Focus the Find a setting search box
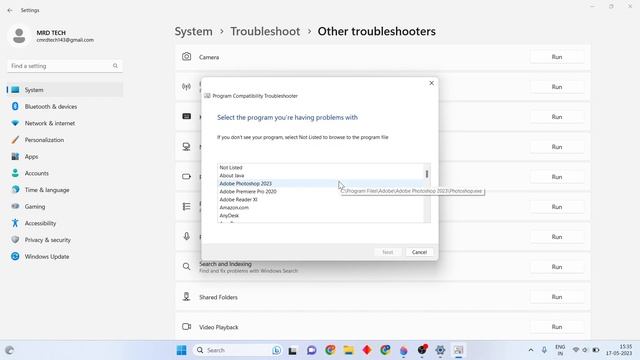 point(64,66)
